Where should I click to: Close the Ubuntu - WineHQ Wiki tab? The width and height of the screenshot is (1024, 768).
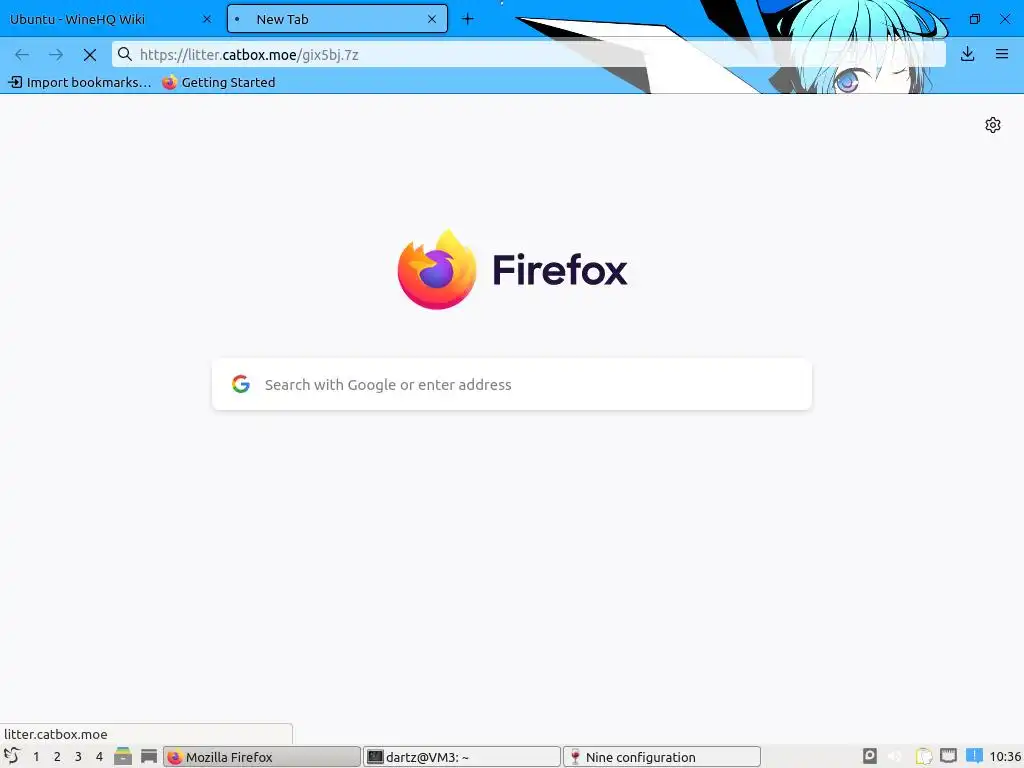click(207, 19)
